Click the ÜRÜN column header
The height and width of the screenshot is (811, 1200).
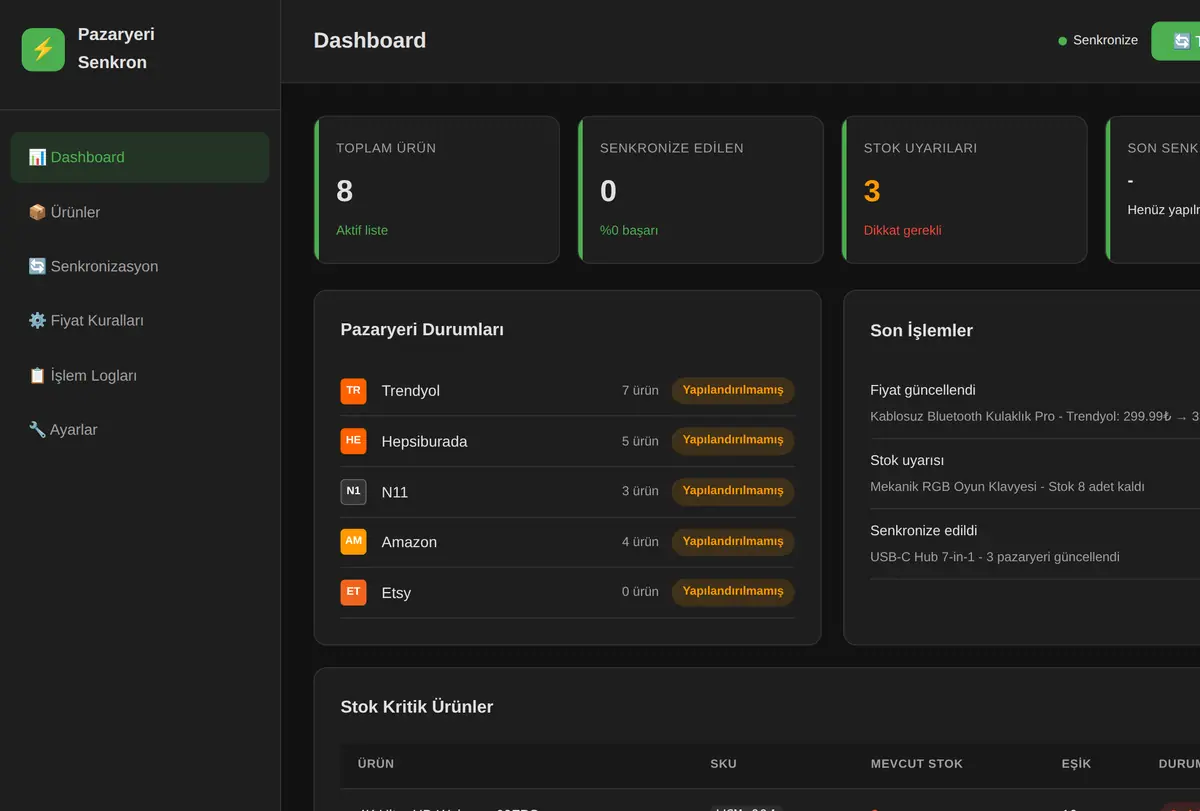pyautogui.click(x=376, y=764)
